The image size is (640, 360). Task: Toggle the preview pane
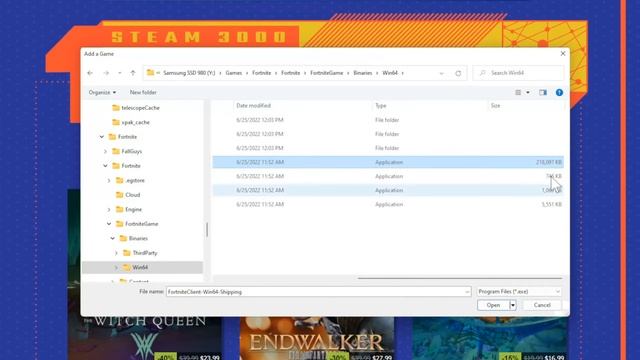pos(542,93)
